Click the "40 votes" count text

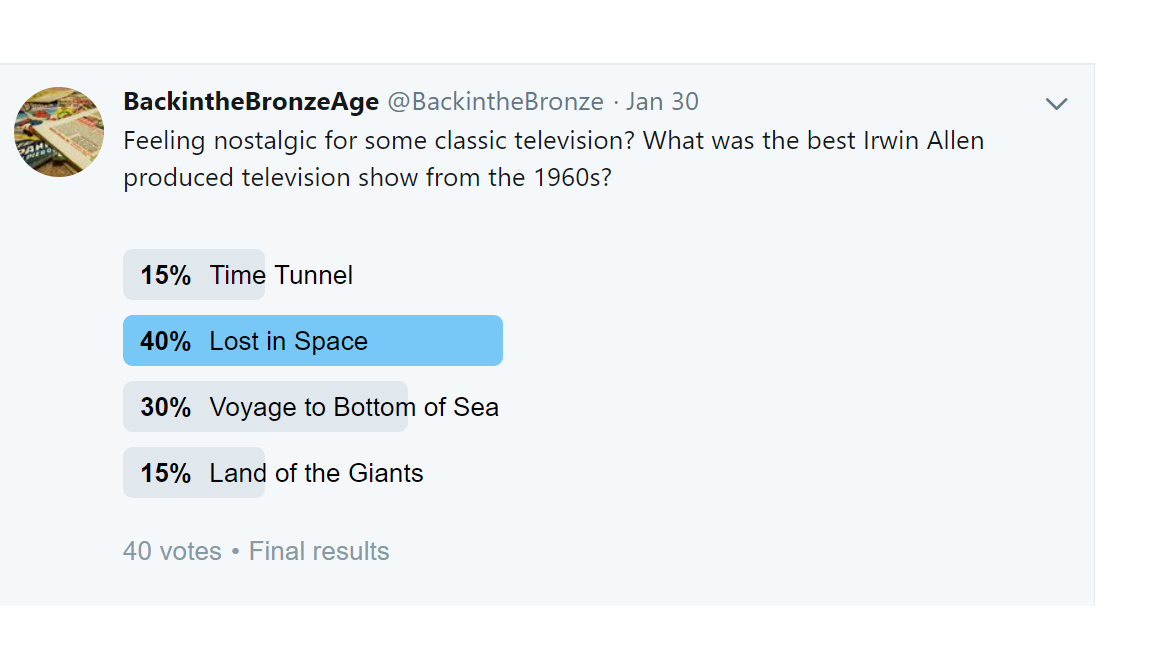[172, 551]
